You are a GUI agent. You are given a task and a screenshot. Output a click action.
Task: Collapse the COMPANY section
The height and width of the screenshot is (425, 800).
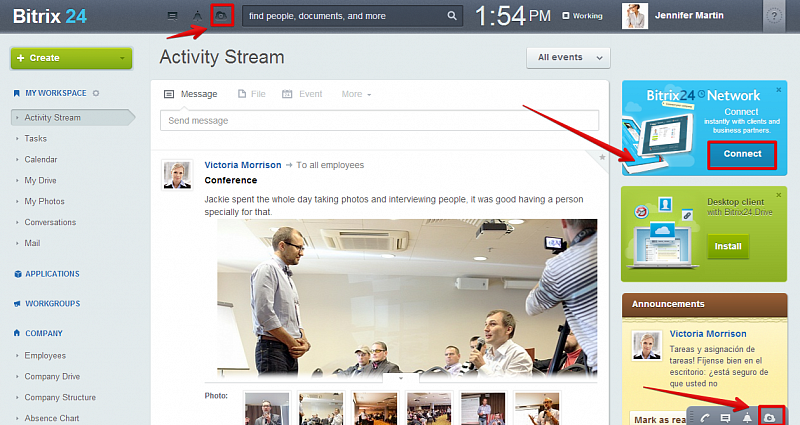coord(44,333)
